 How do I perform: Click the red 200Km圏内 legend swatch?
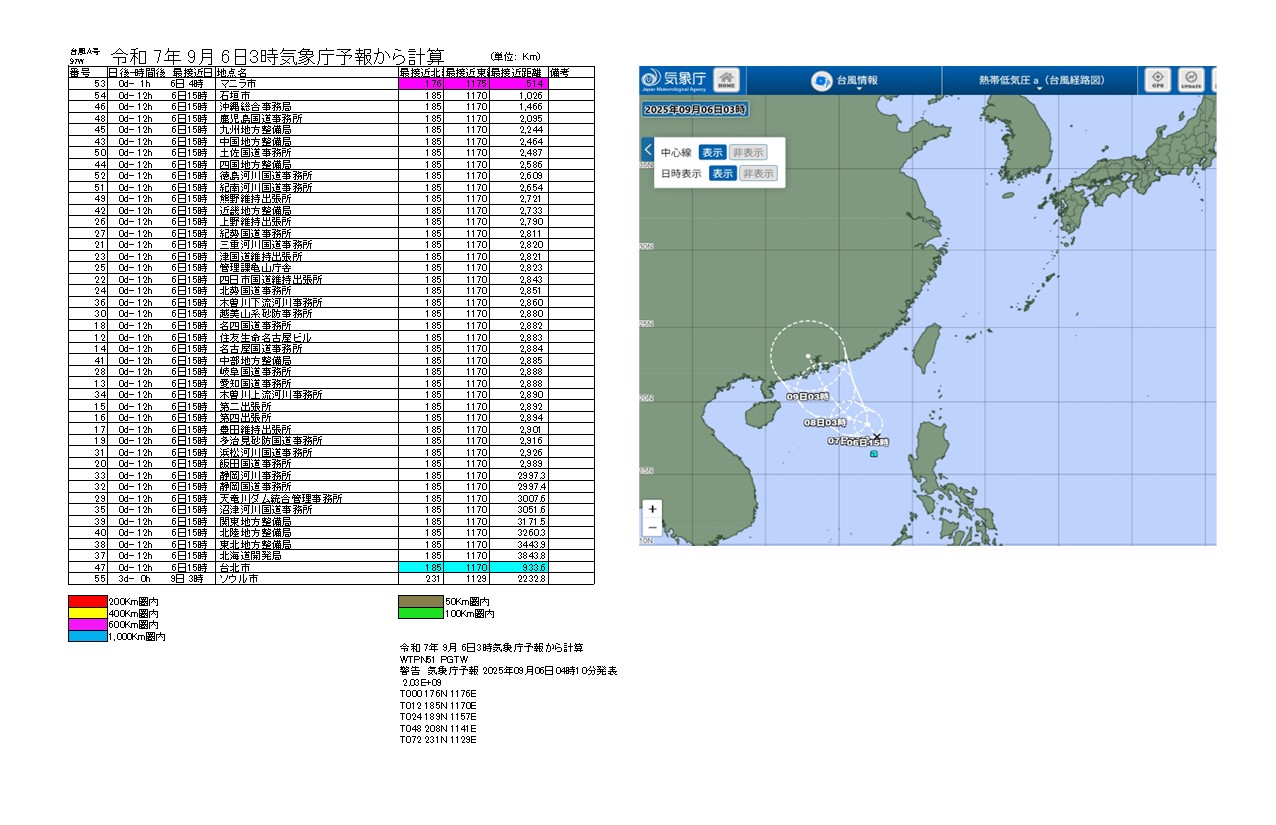point(87,601)
